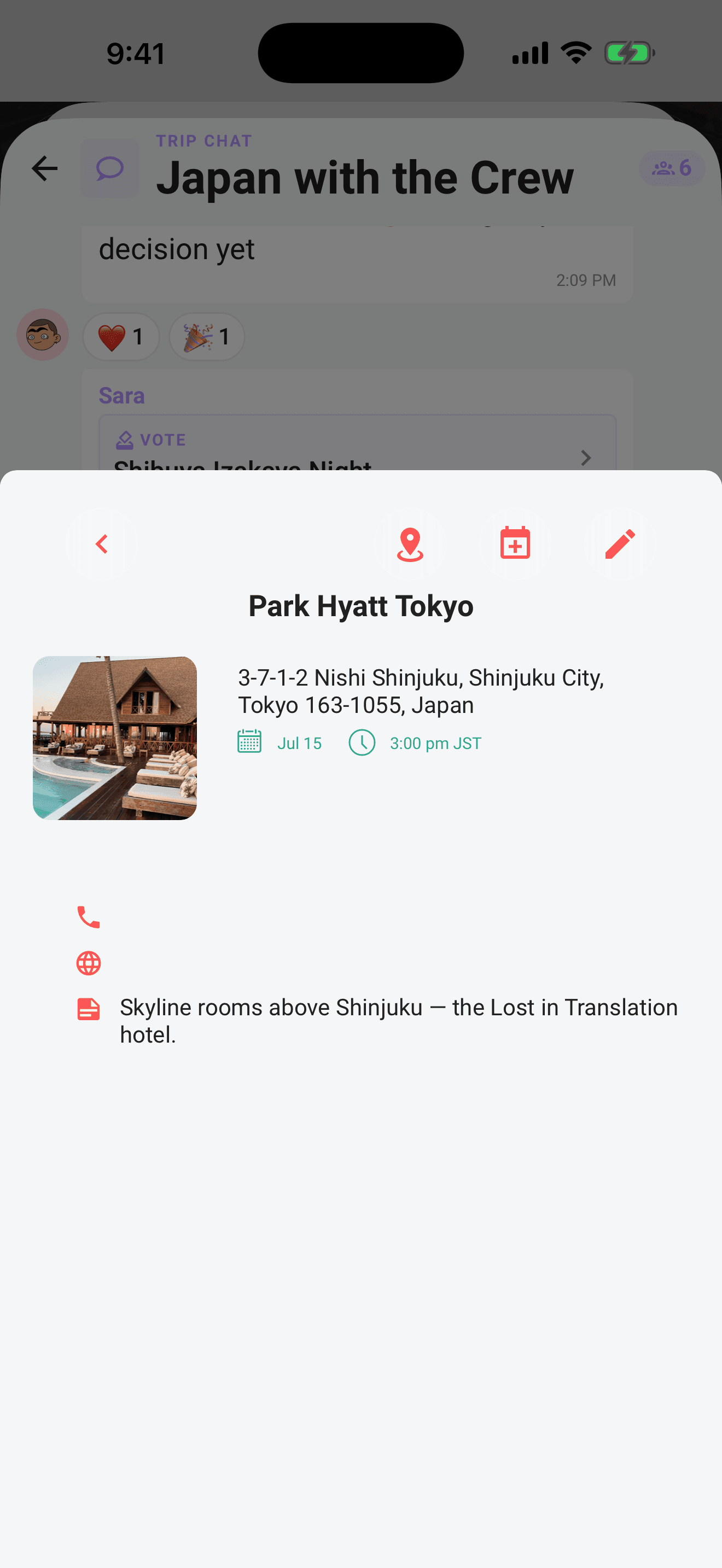Tap the party popper reaction
Viewport: 722px width, 1568px height.
click(x=207, y=337)
